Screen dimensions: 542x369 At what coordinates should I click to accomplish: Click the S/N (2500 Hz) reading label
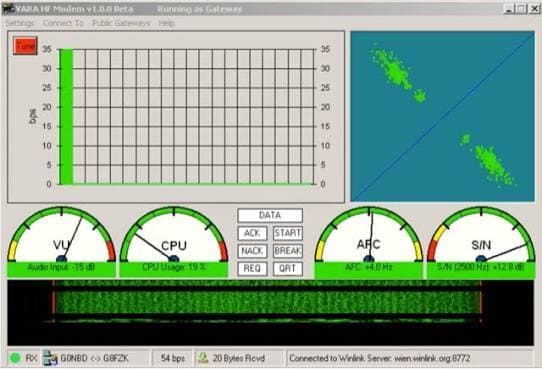click(x=481, y=267)
